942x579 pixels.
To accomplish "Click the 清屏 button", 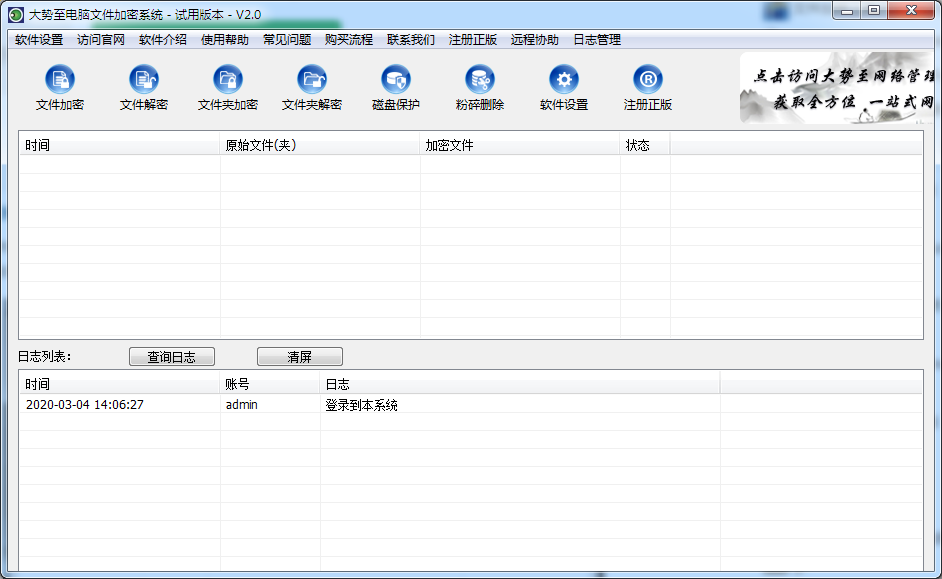I will coord(300,357).
